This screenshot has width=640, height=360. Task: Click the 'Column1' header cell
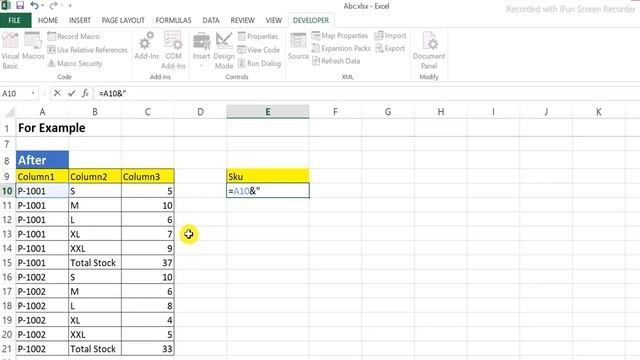click(42, 176)
